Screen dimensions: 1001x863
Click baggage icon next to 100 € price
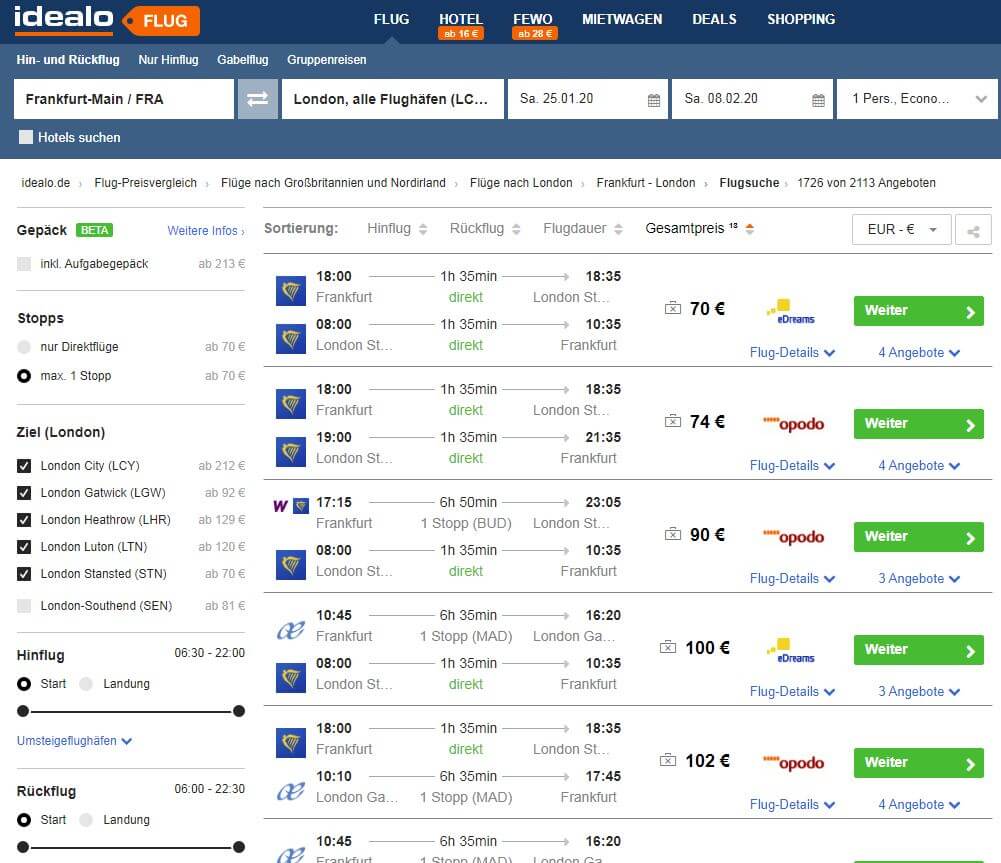668,647
